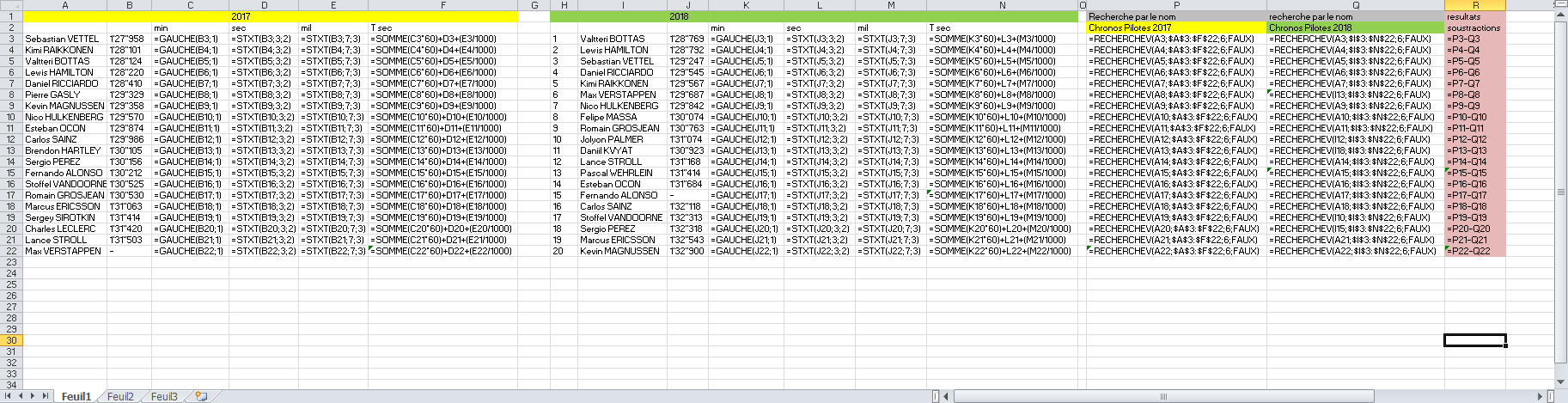Screen dimensions: 1568x403
Task: Click Brendon HARTLEY name cell
Action: (x=65, y=150)
